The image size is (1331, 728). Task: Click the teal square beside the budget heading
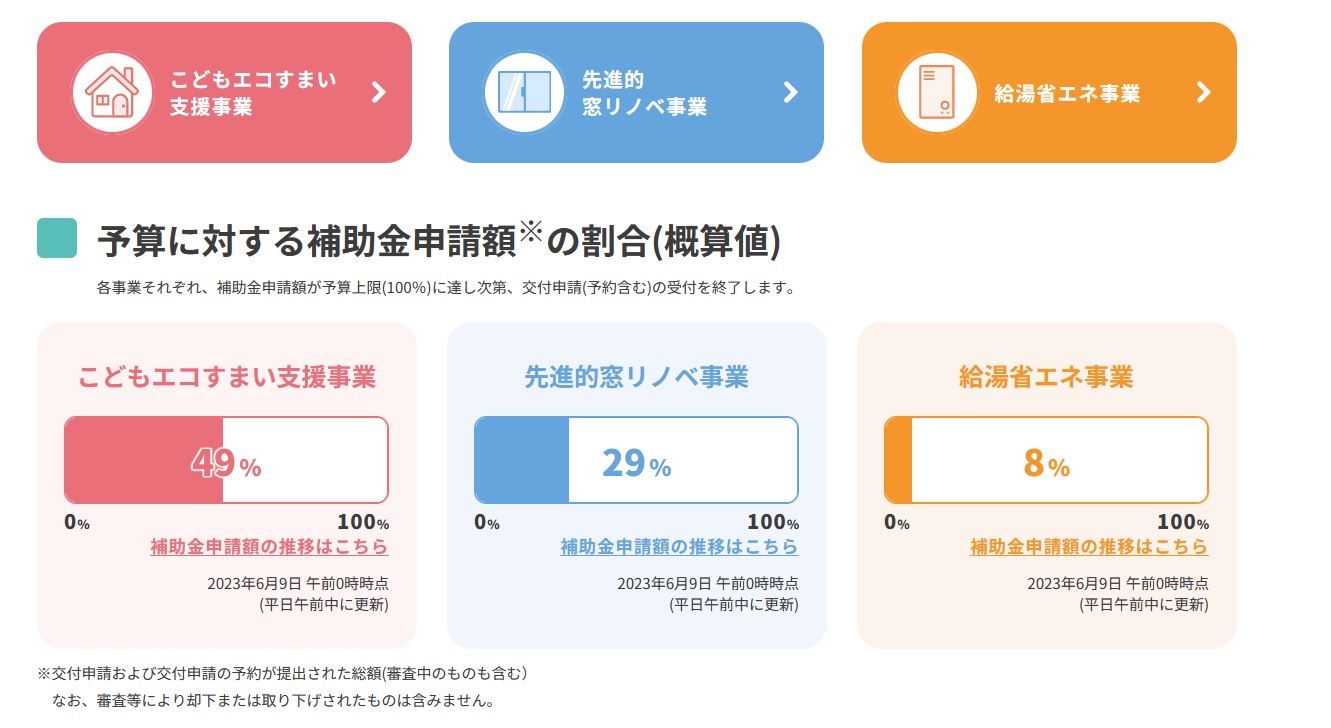57,239
